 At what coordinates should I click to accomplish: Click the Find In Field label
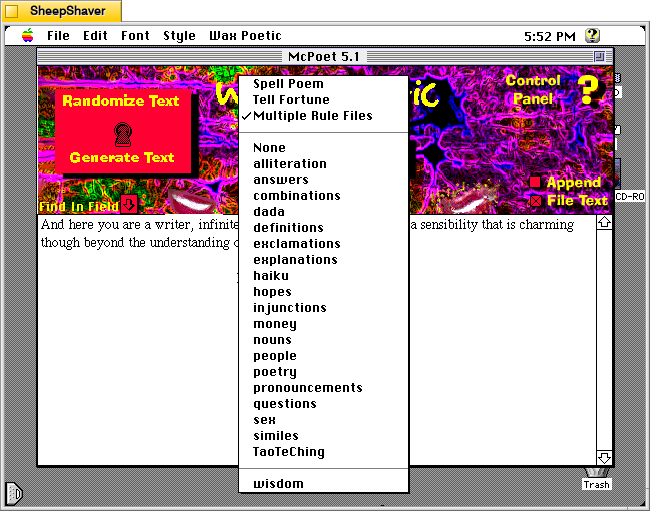click(x=79, y=206)
